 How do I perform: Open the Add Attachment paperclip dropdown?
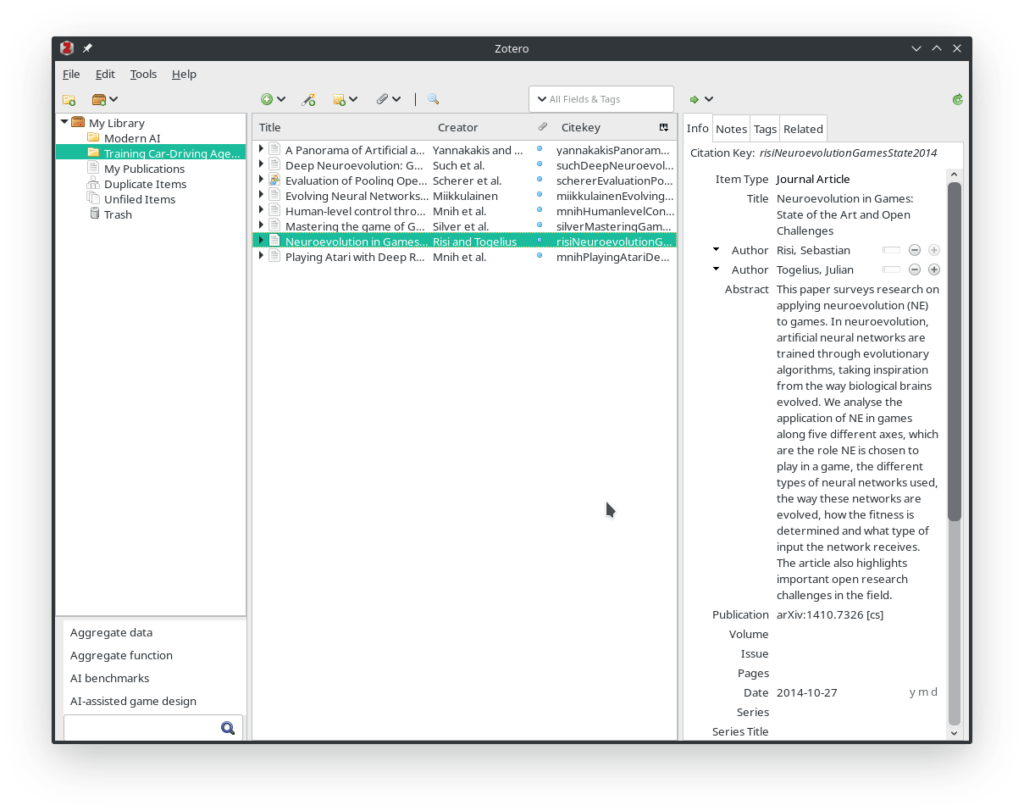click(388, 99)
